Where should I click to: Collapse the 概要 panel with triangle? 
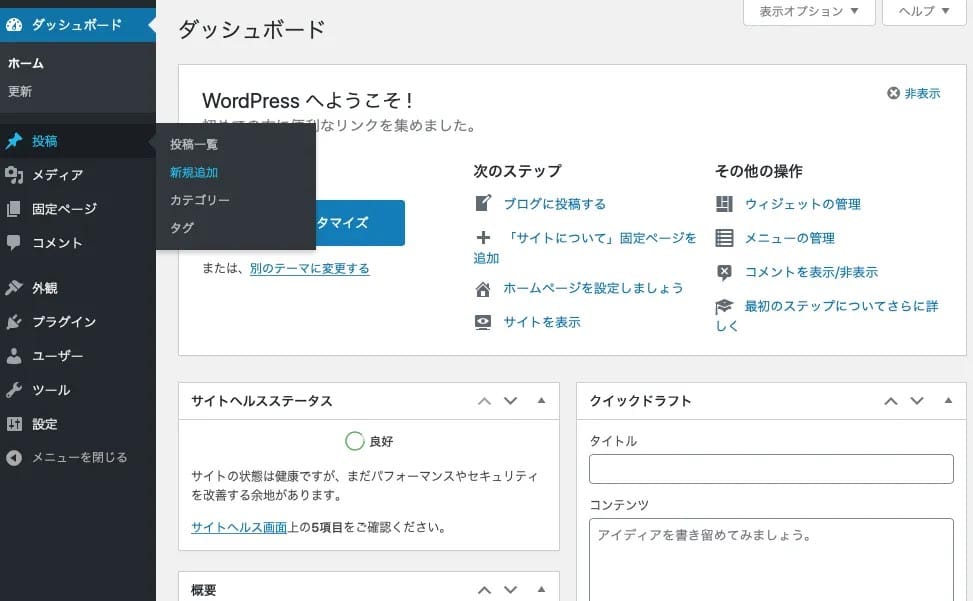coord(541,589)
